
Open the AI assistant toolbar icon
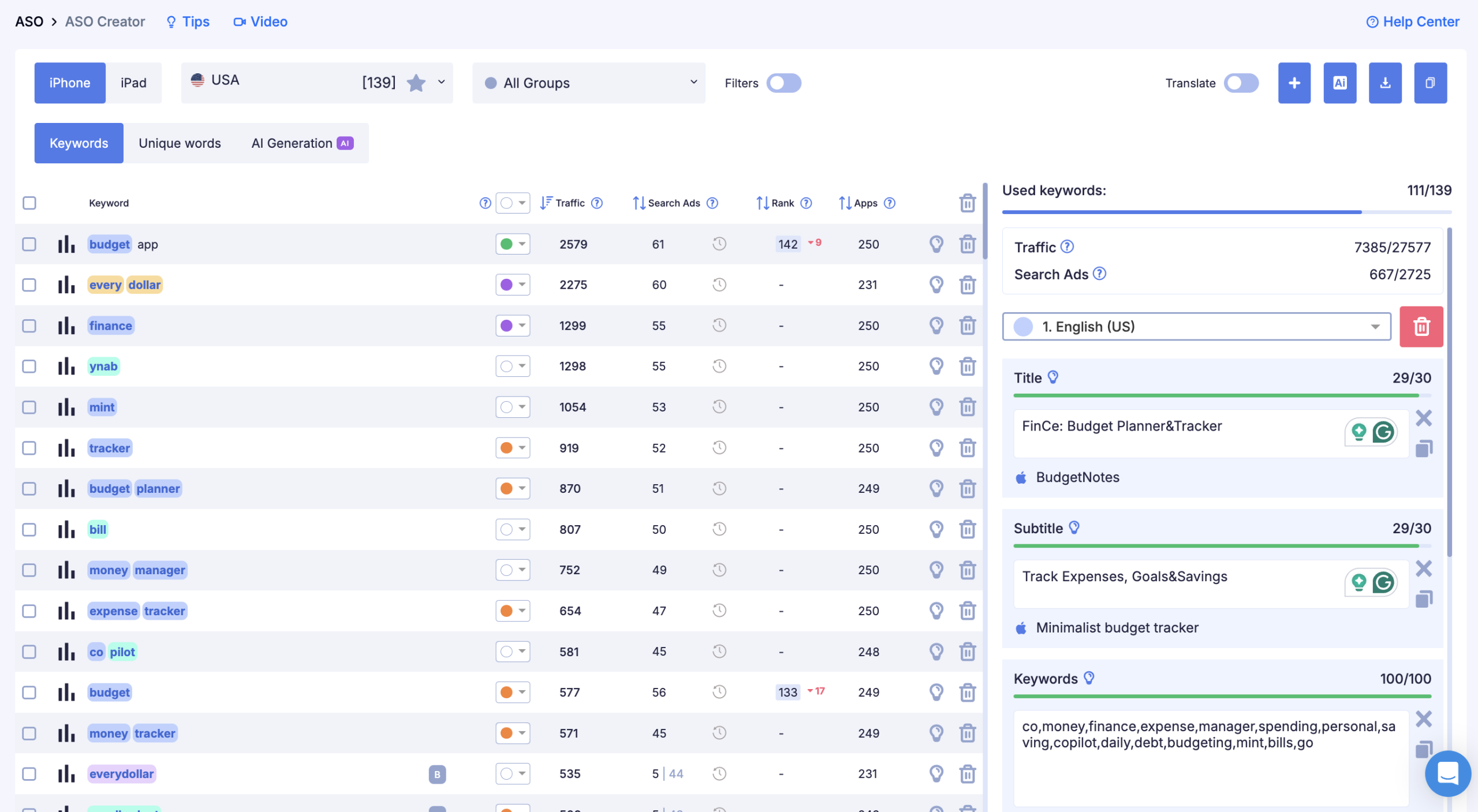tap(1339, 83)
